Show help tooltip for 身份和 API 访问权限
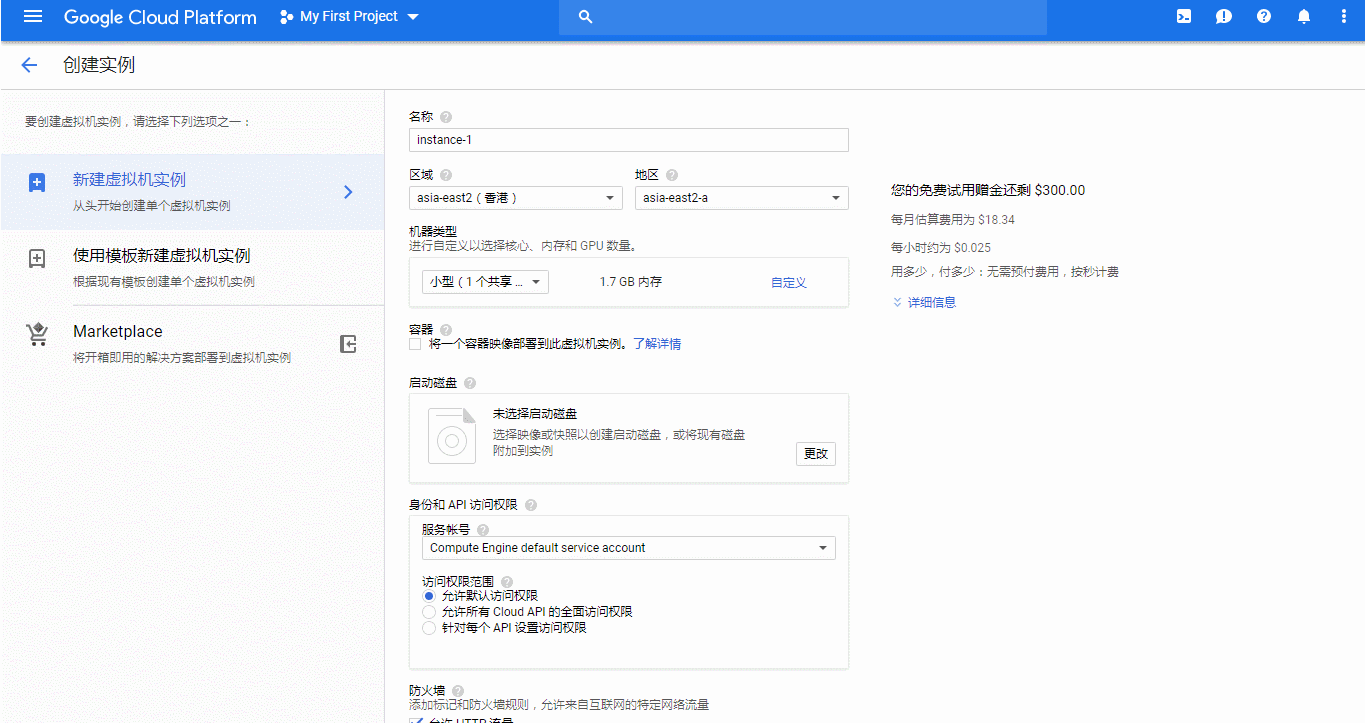 point(531,505)
